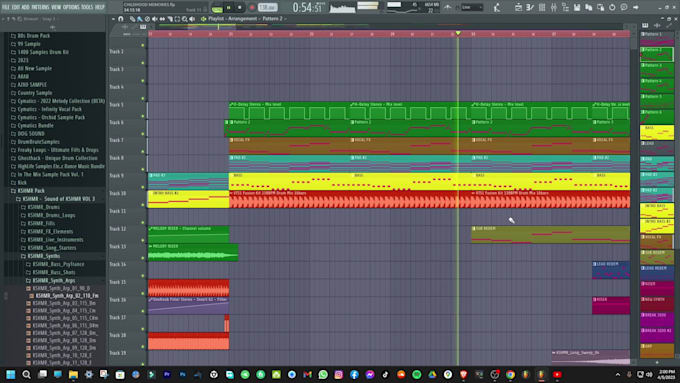The height and width of the screenshot is (383, 680).
Task: Open the HELP menu
Action: point(100,7)
